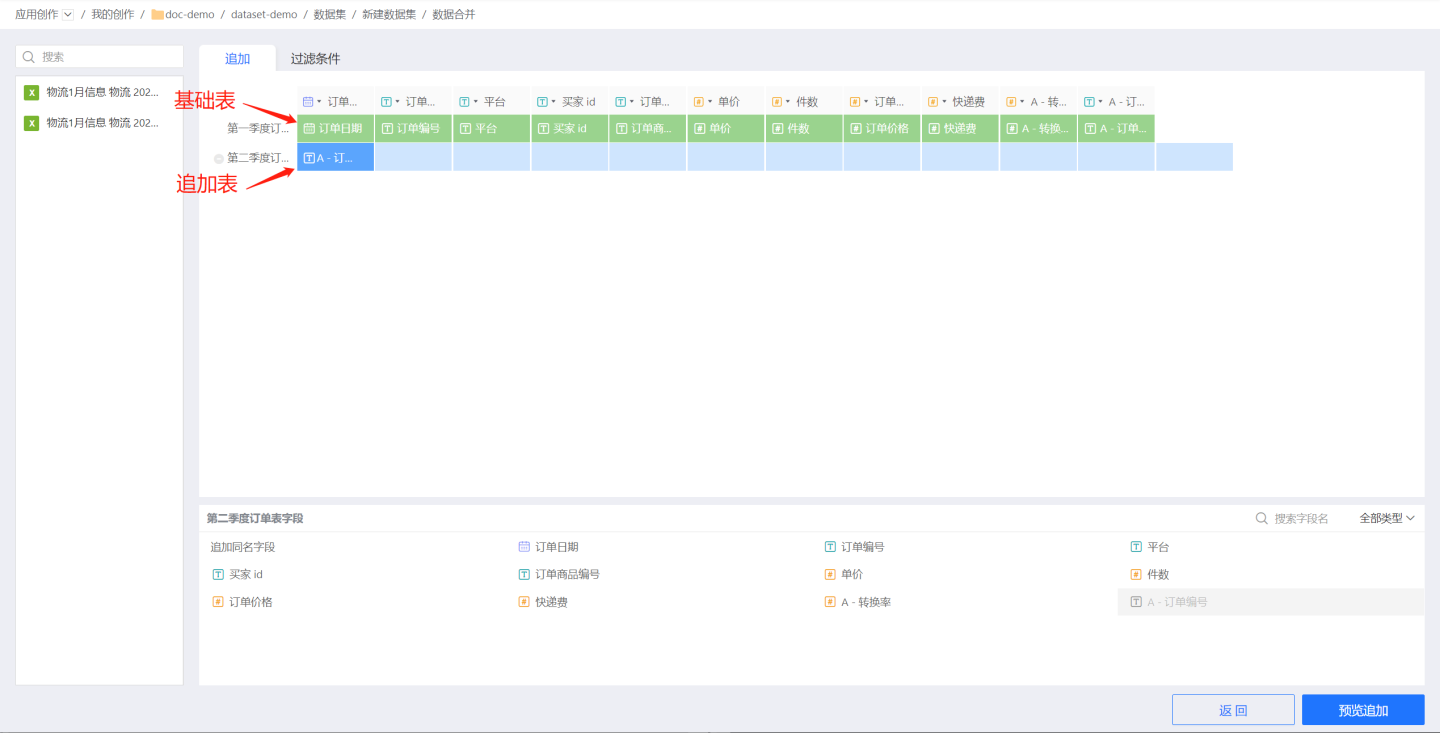Click the doc-demo folder icon in breadcrumb
The width and height of the screenshot is (1440, 733).
point(157,15)
